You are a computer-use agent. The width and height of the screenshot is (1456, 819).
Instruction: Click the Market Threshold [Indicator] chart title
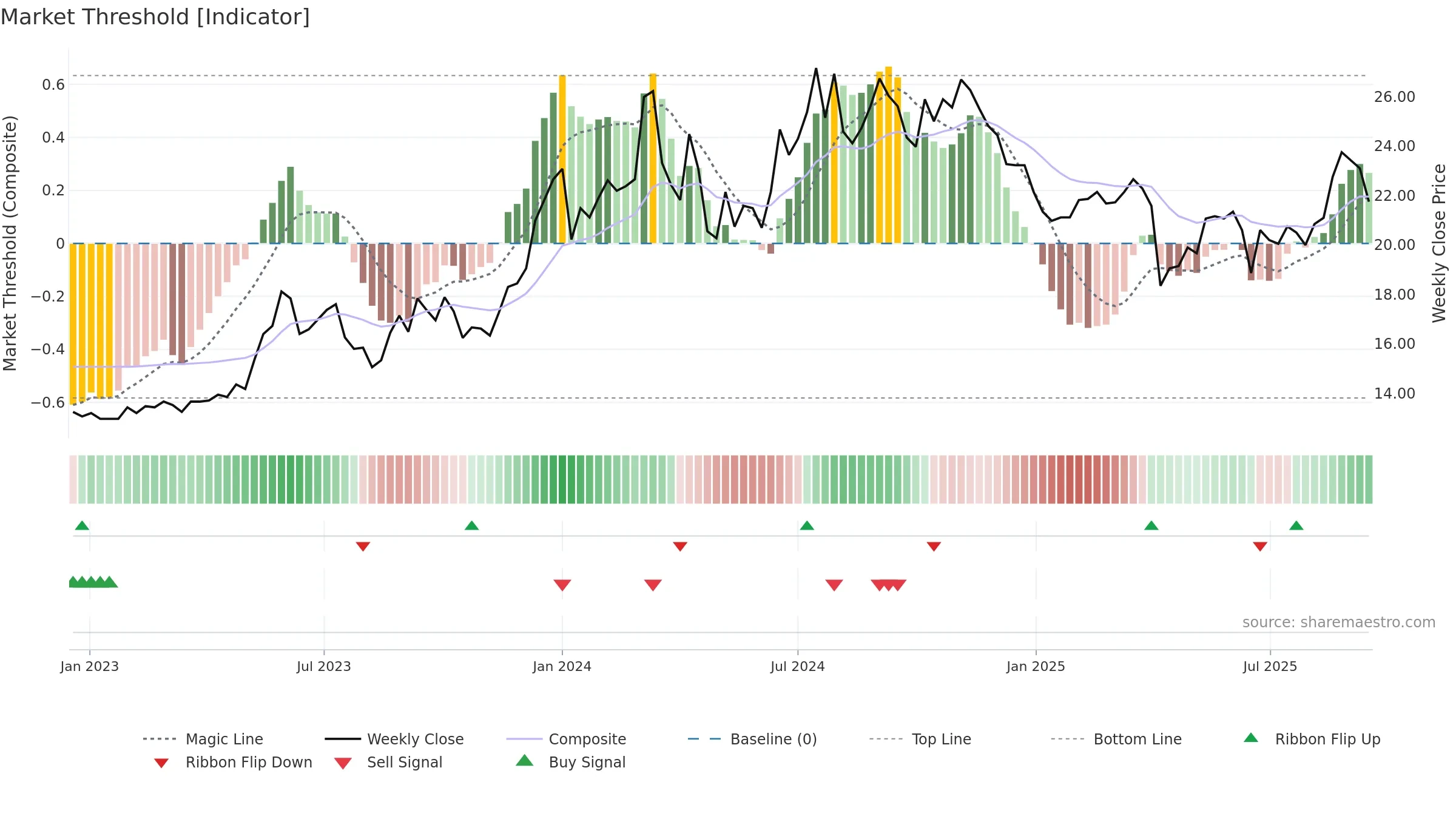[155, 17]
